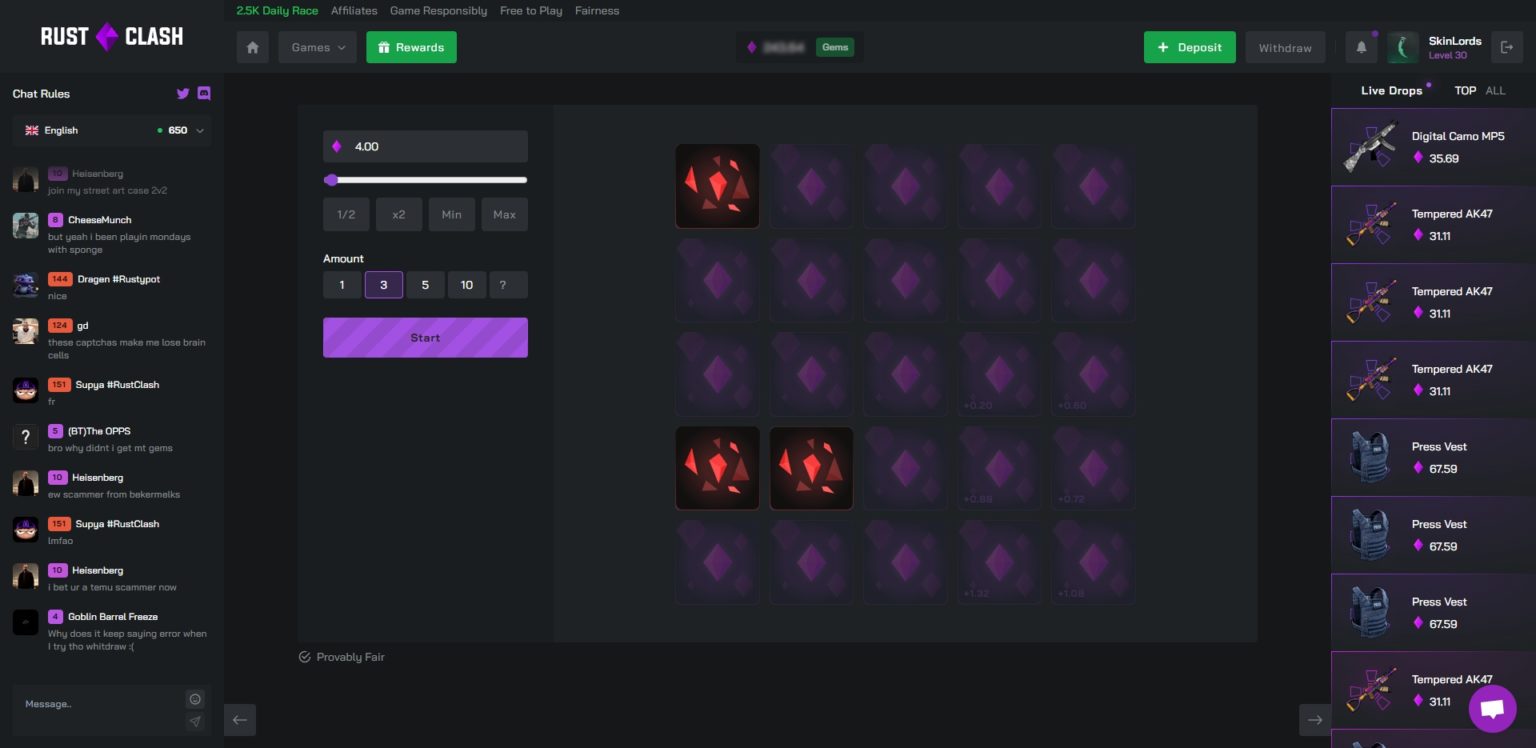Open the notifications bell
Screen dimensions: 1536x748
[1361, 47]
